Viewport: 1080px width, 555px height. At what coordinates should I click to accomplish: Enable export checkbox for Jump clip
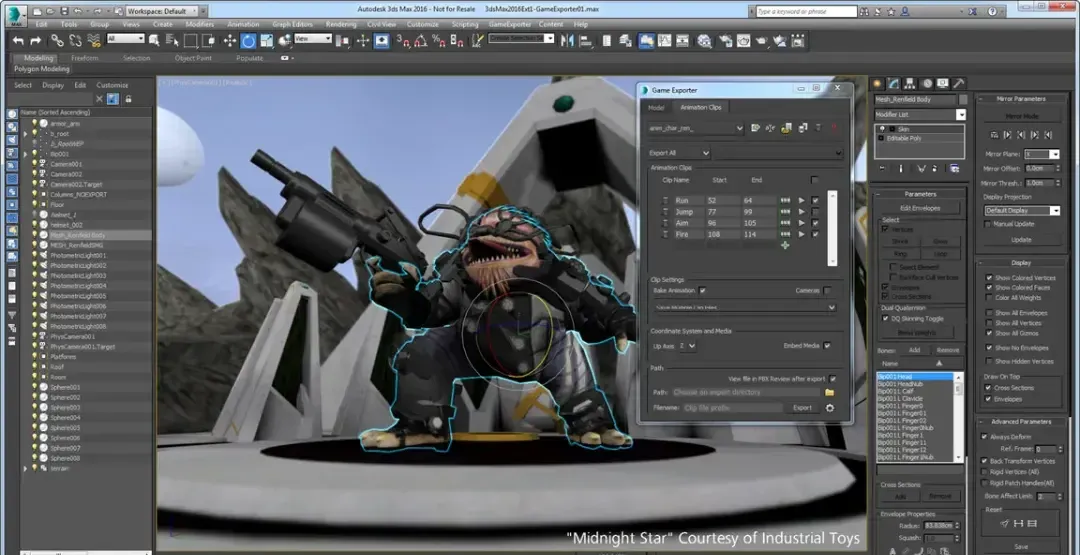[816, 211]
